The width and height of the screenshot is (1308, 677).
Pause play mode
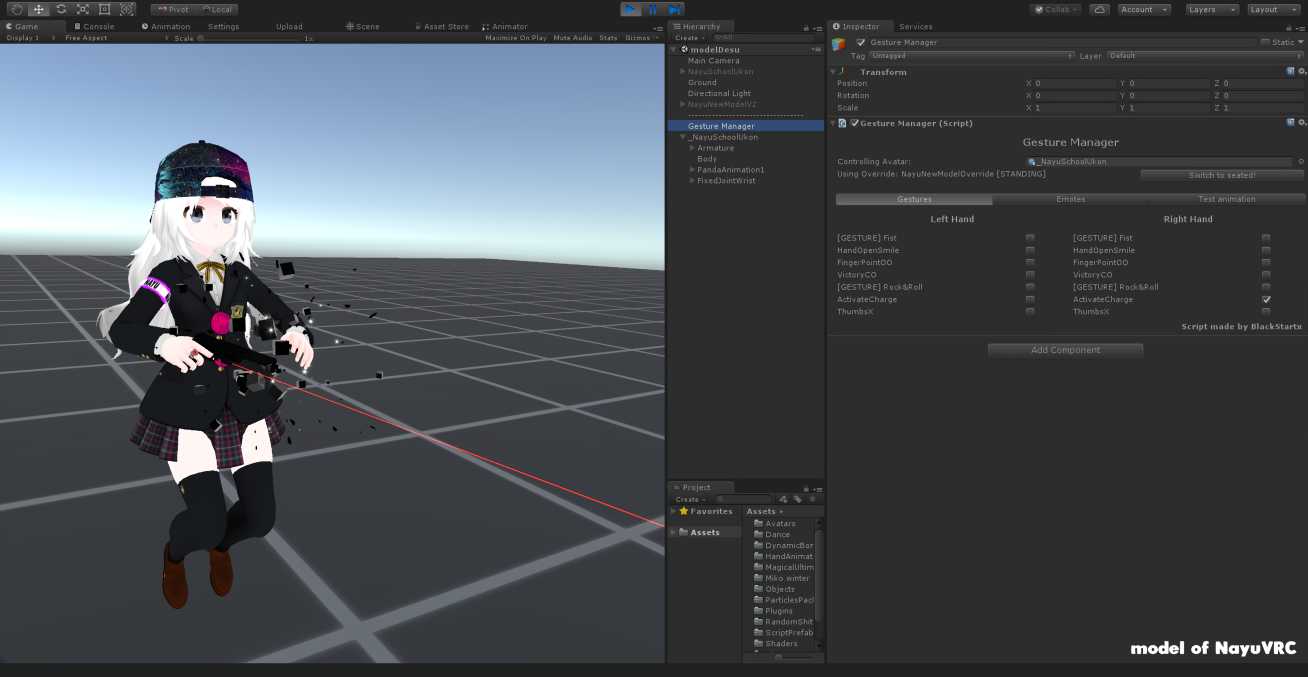pos(652,9)
